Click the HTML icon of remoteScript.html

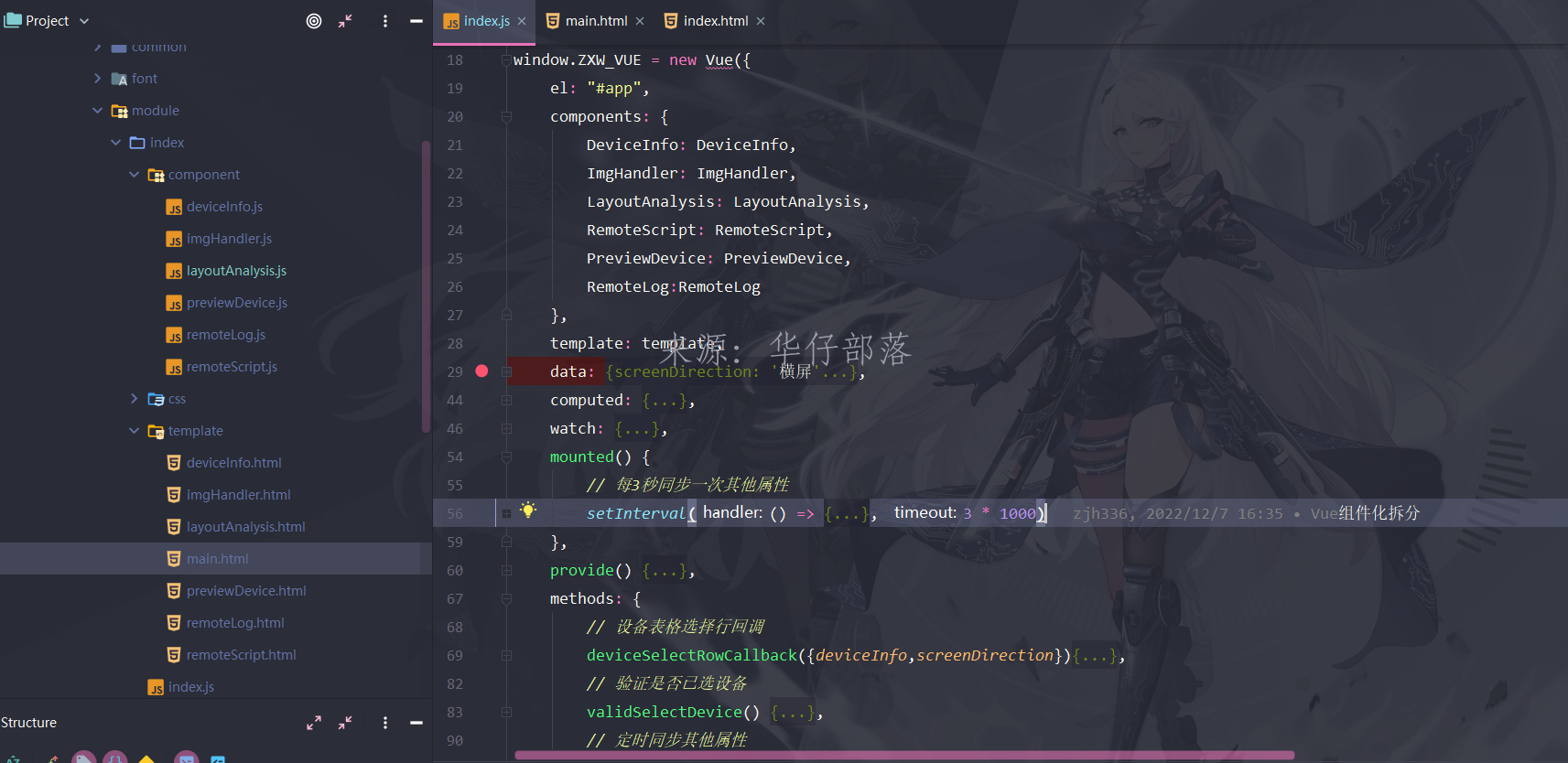click(174, 655)
